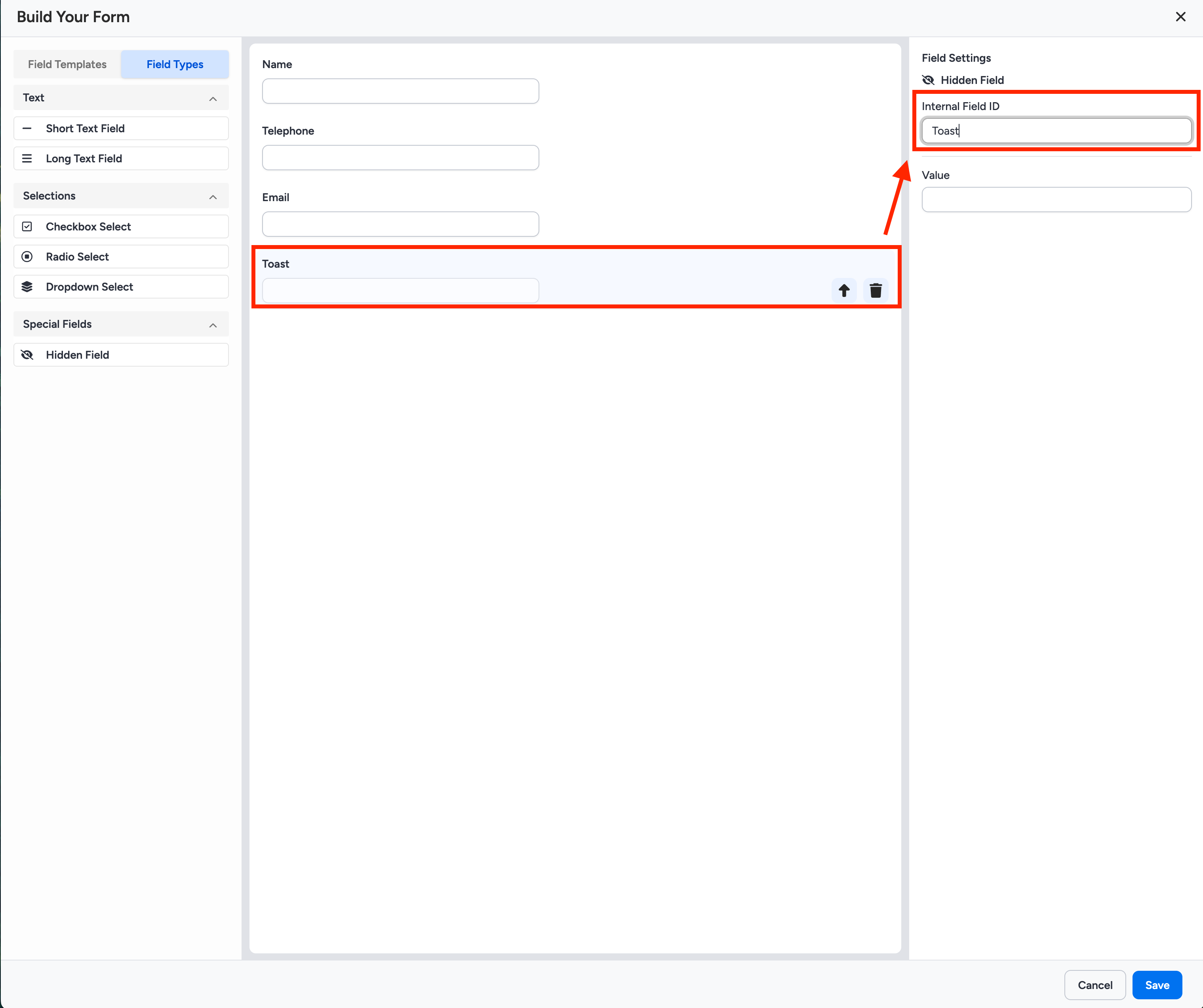Close the Build Your Form dialog
The width and height of the screenshot is (1203, 1008).
[x=1181, y=17]
